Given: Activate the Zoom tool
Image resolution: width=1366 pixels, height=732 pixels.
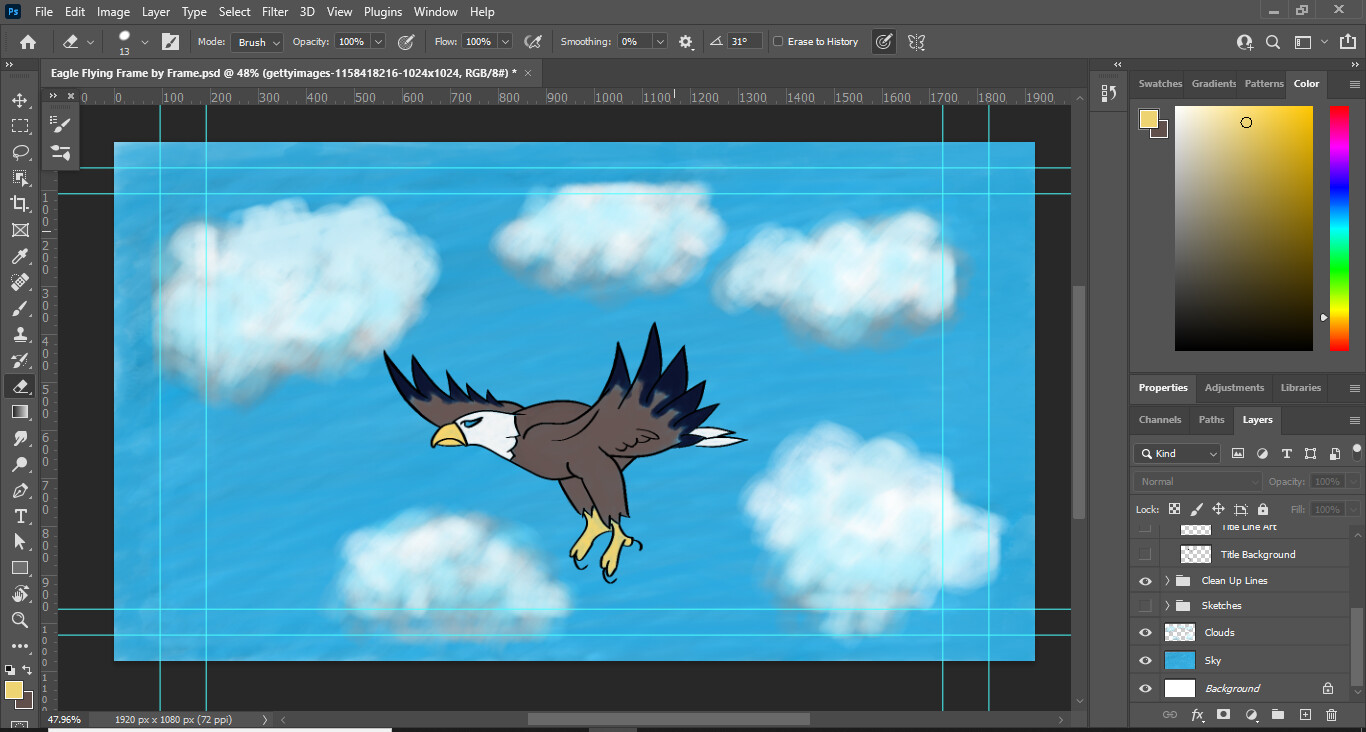Looking at the screenshot, I should 20,620.
